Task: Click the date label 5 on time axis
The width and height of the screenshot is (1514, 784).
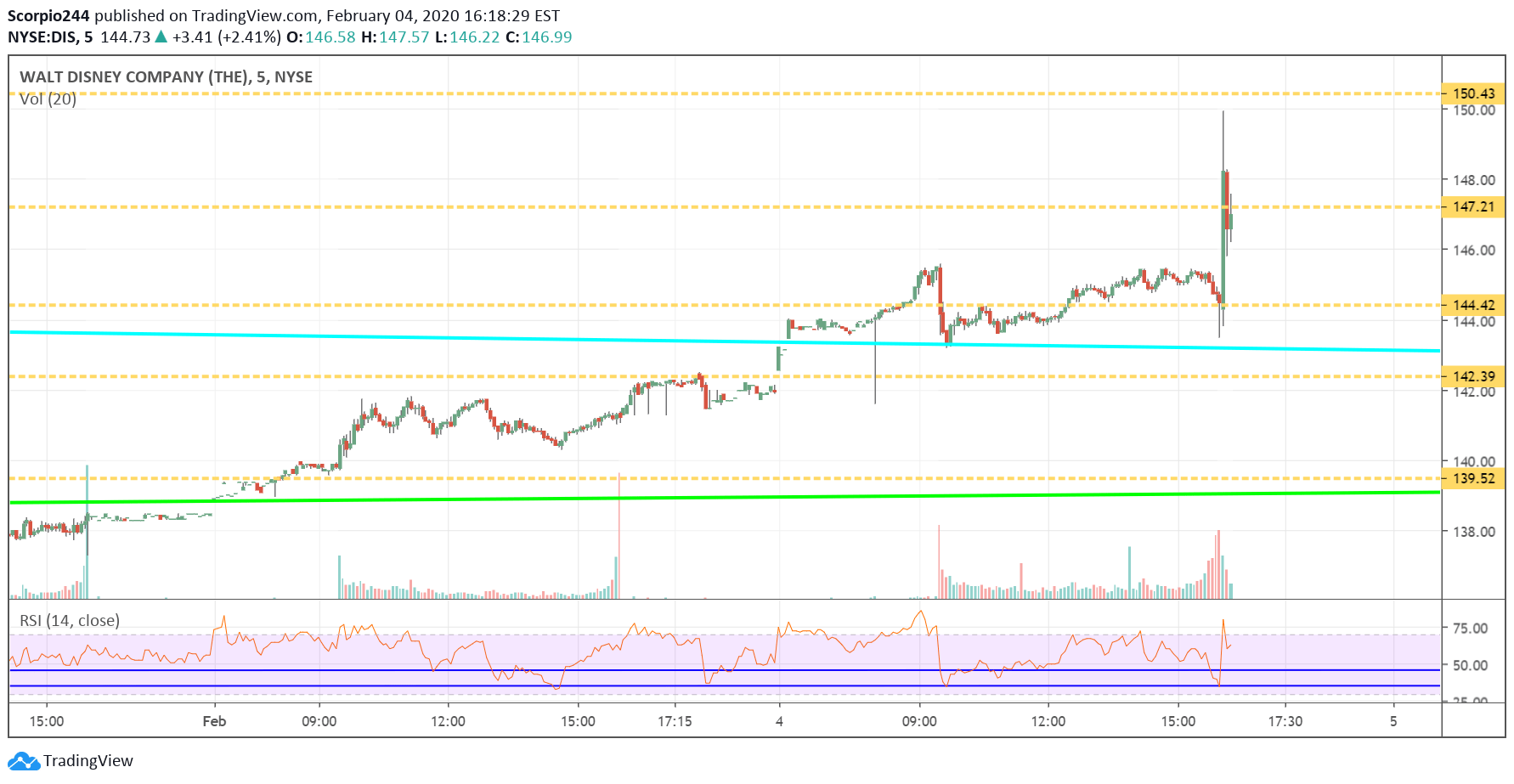Action: coord(1393,721)
